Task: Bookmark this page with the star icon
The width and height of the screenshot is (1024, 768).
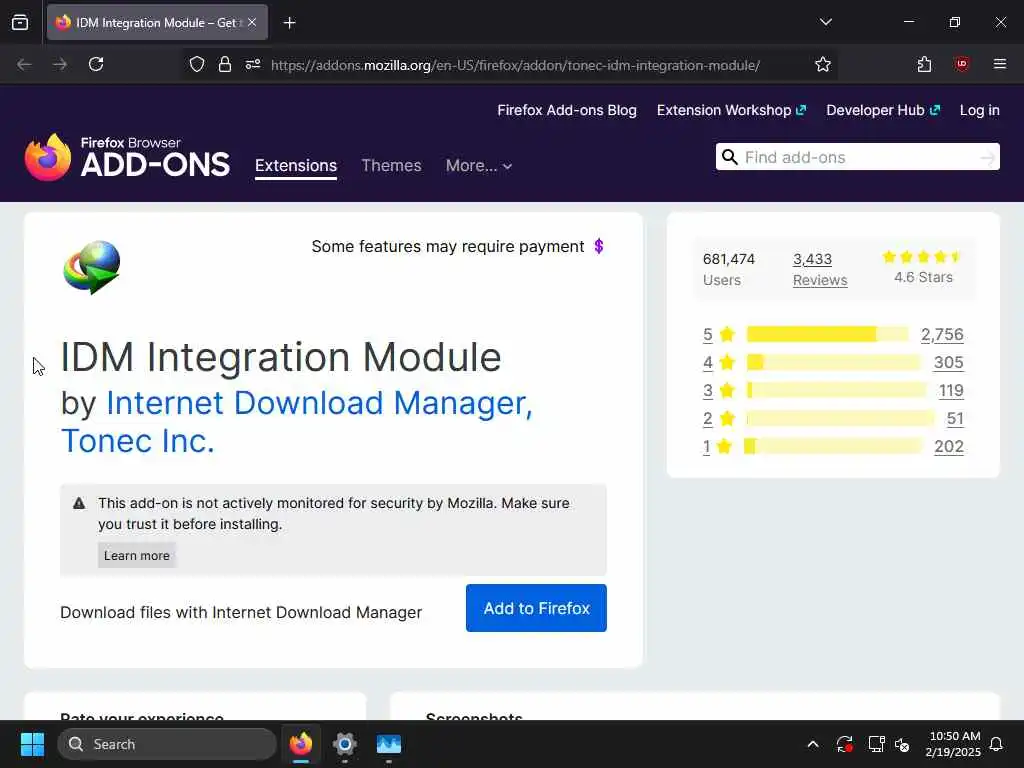Action: click(823, 64)
